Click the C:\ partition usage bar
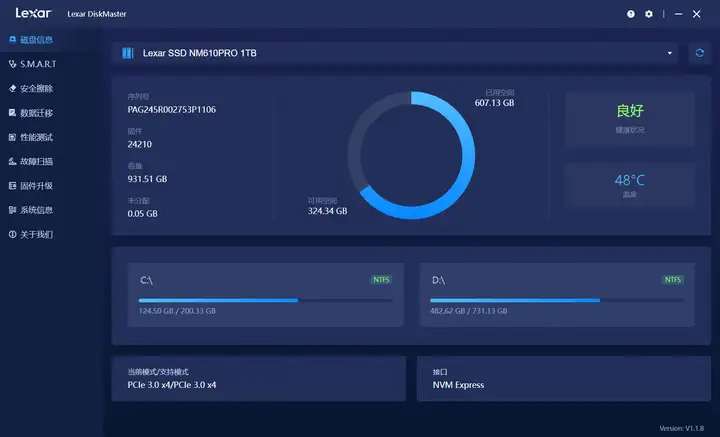The width and height of the screenshot is (720, 437). click(x=265, y=300)
